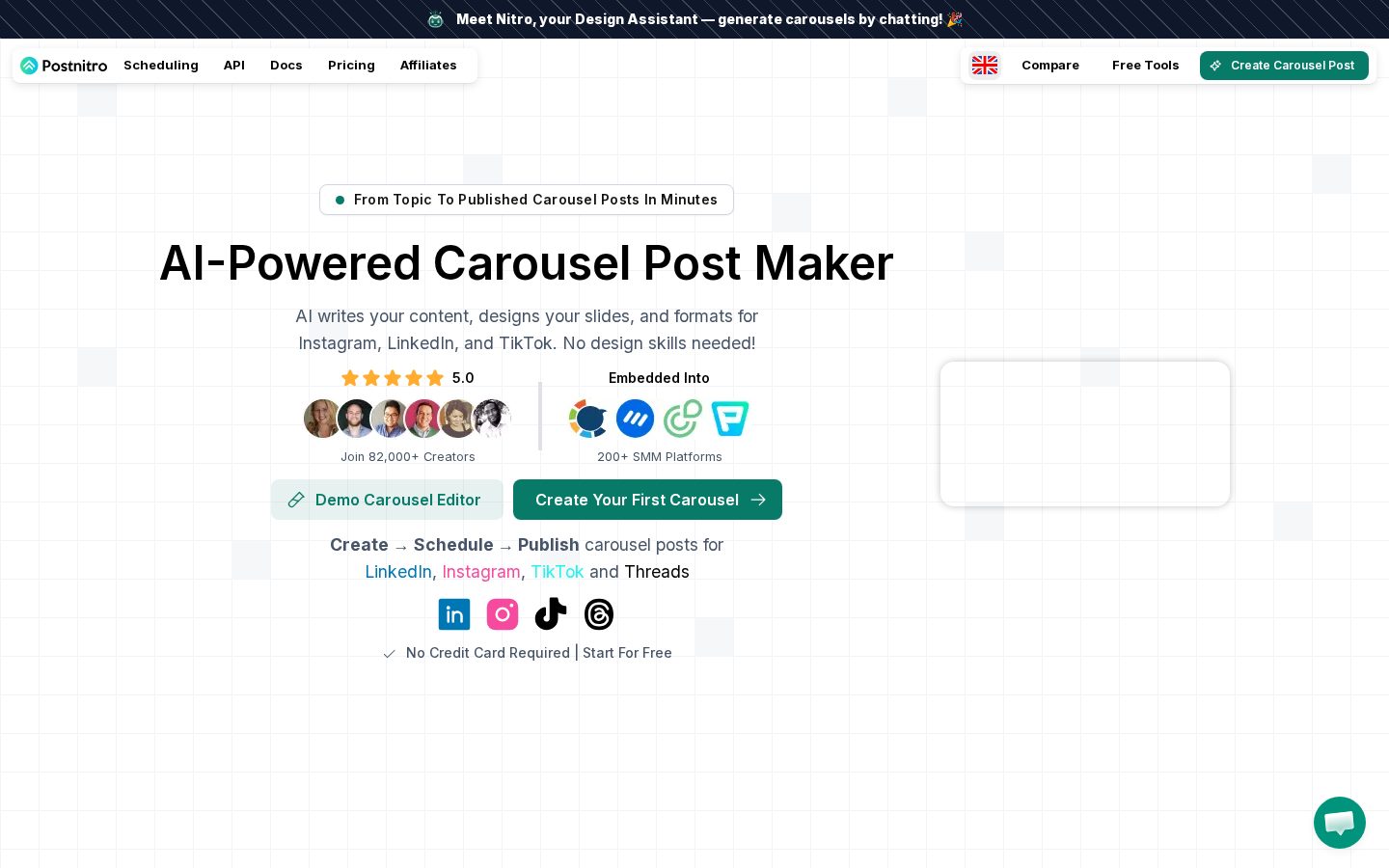This screenshot has height=868, width=1389.
Task: Click the Instagram text link
Action: pos(481,572)
